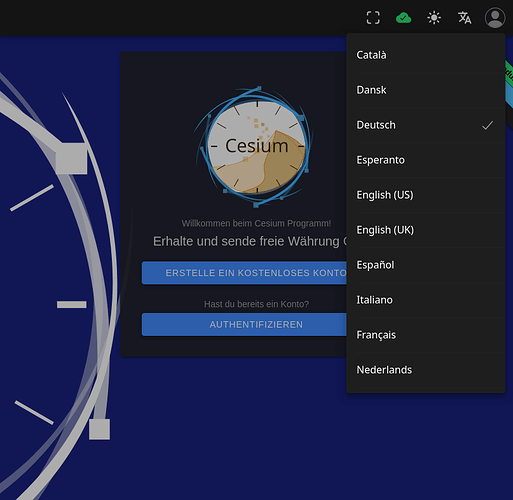Click the Cesium clock logo
The height and width of the screenshot is (500, 513).
256,147
